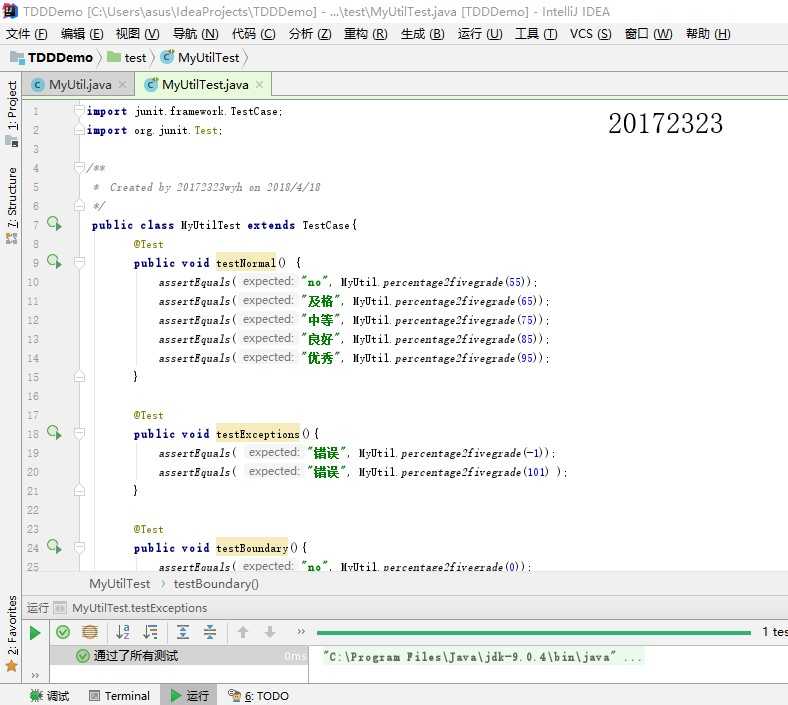The height and width of the screenshot is (705, 788).
Task: Collapse all test results
Action: 210,632
